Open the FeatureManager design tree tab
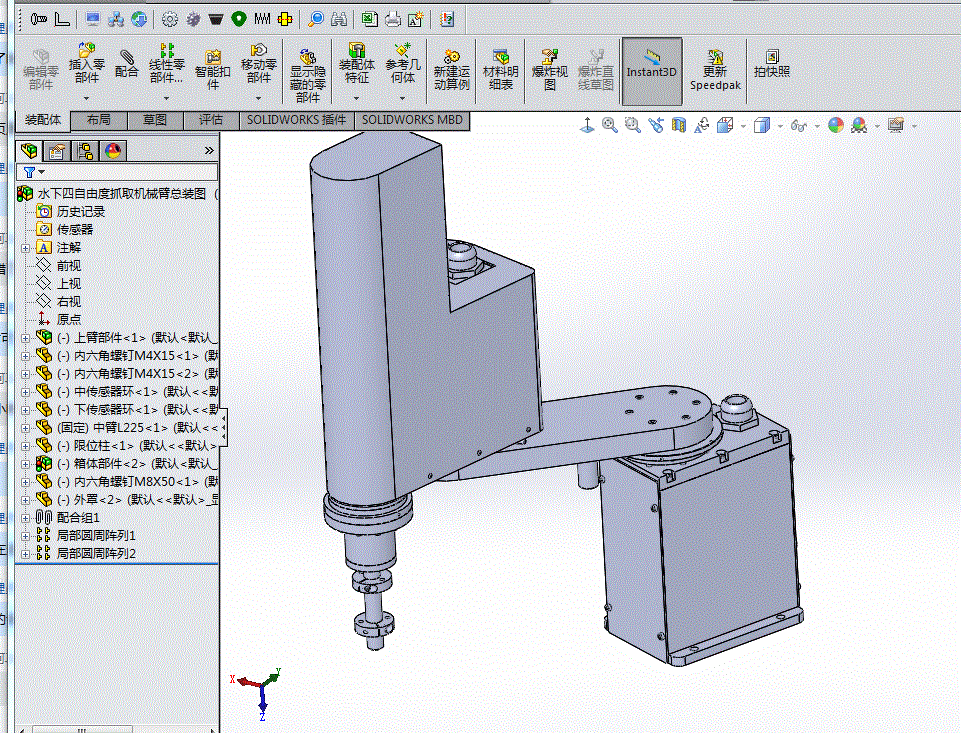Viewport: 961px width, 733px height. tap(29, 150)
